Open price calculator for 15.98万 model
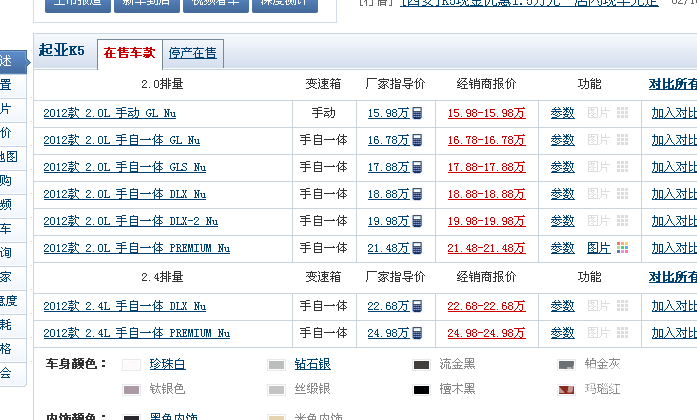697x420 pixels. [417, 113]
